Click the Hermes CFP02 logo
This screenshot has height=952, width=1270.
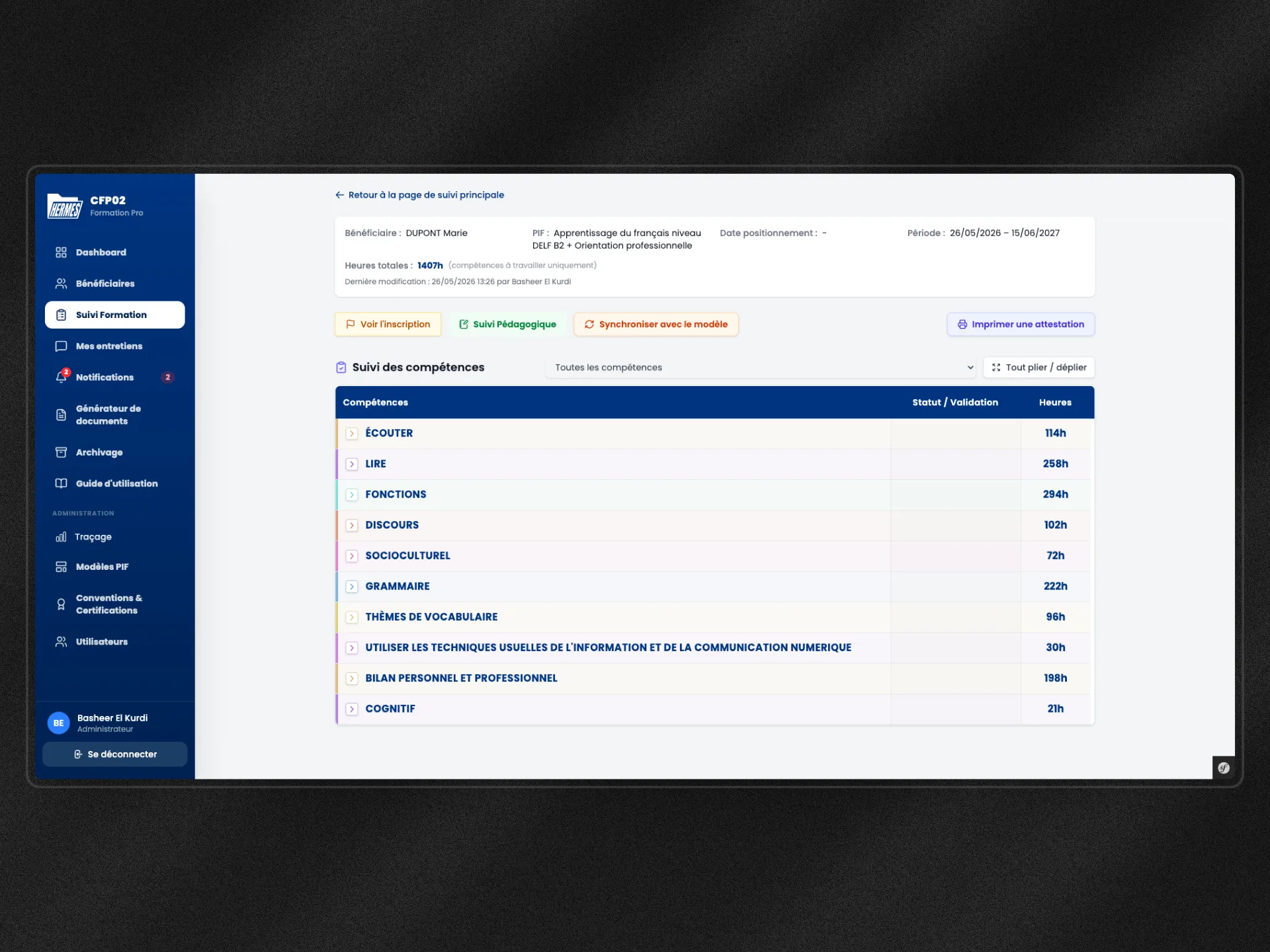click(65, 206)
